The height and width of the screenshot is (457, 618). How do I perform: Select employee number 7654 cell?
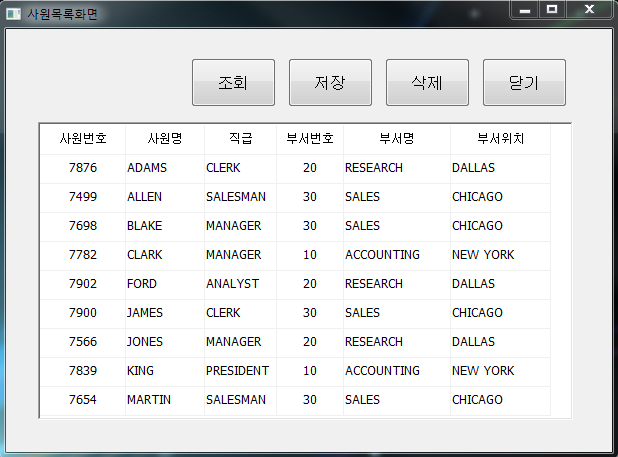(x=83, y=400)
